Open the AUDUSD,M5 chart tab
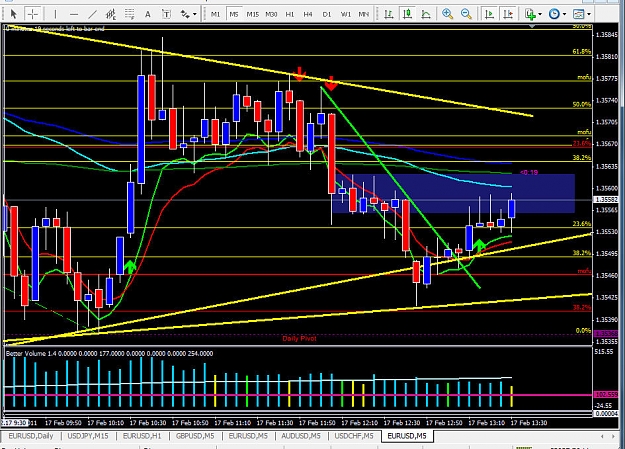 click(301, 436)
